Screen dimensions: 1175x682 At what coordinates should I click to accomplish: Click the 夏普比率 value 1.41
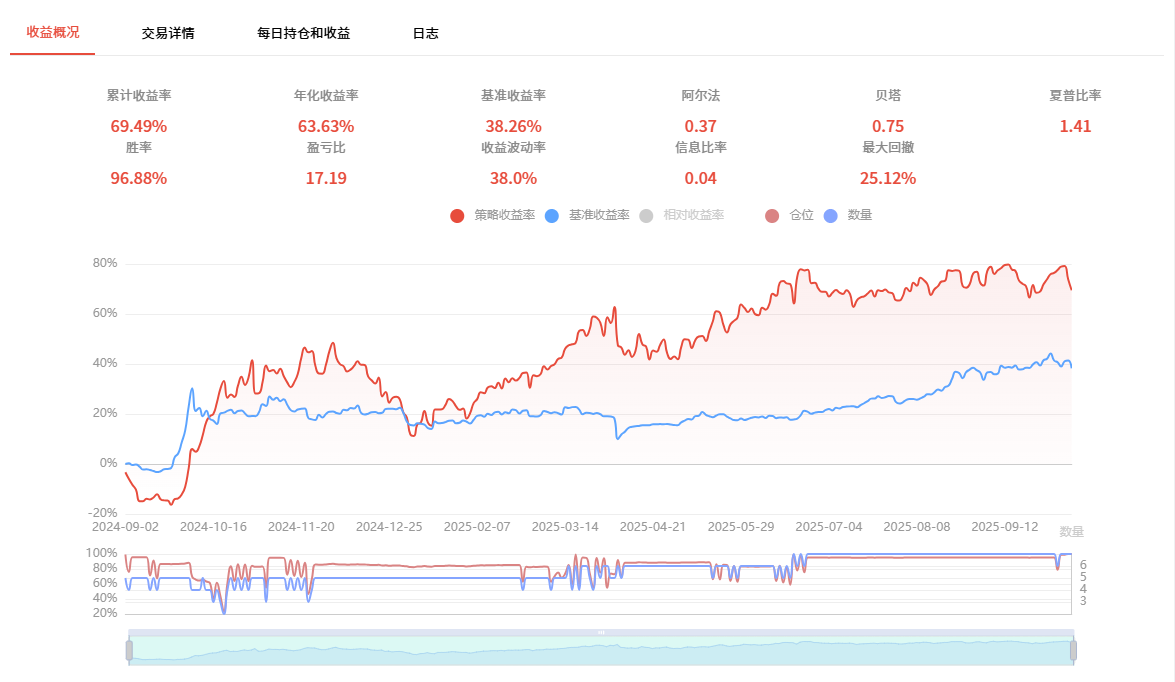(x=1075, y=126)
